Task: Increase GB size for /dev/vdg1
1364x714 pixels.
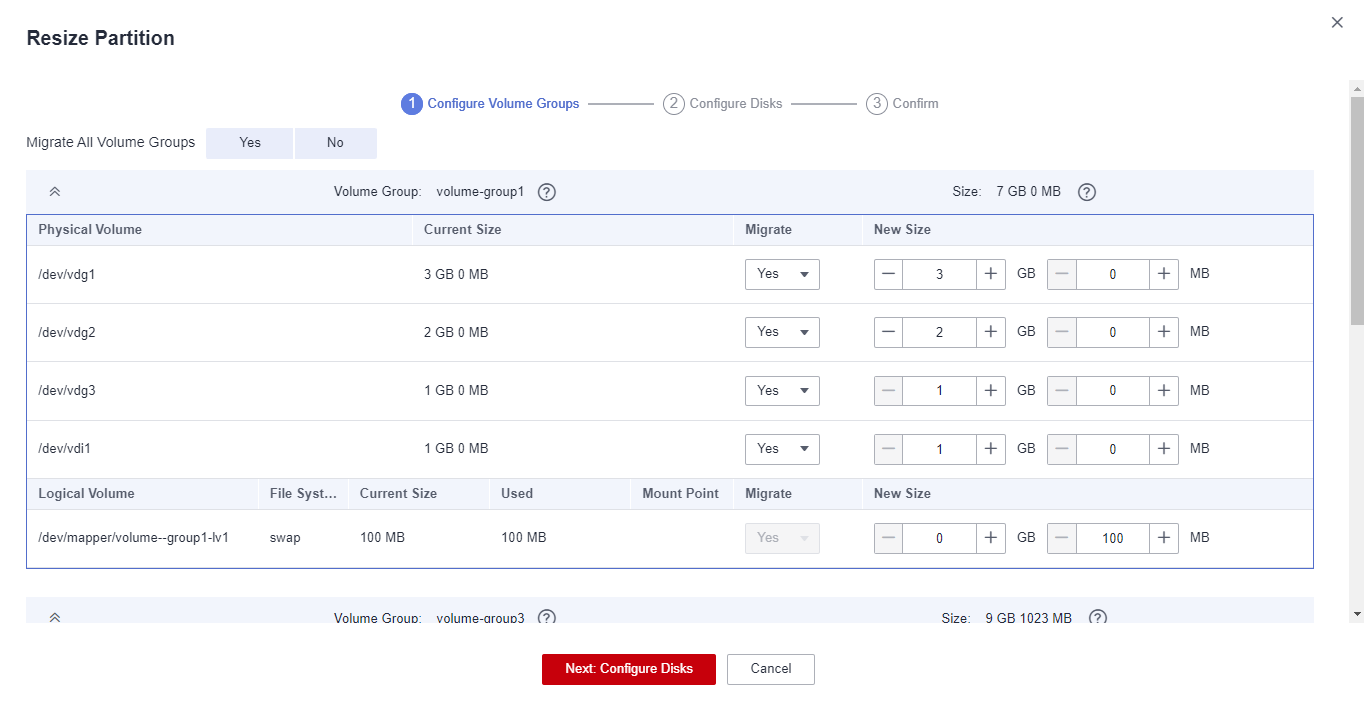Action: (x=991, y=274)
